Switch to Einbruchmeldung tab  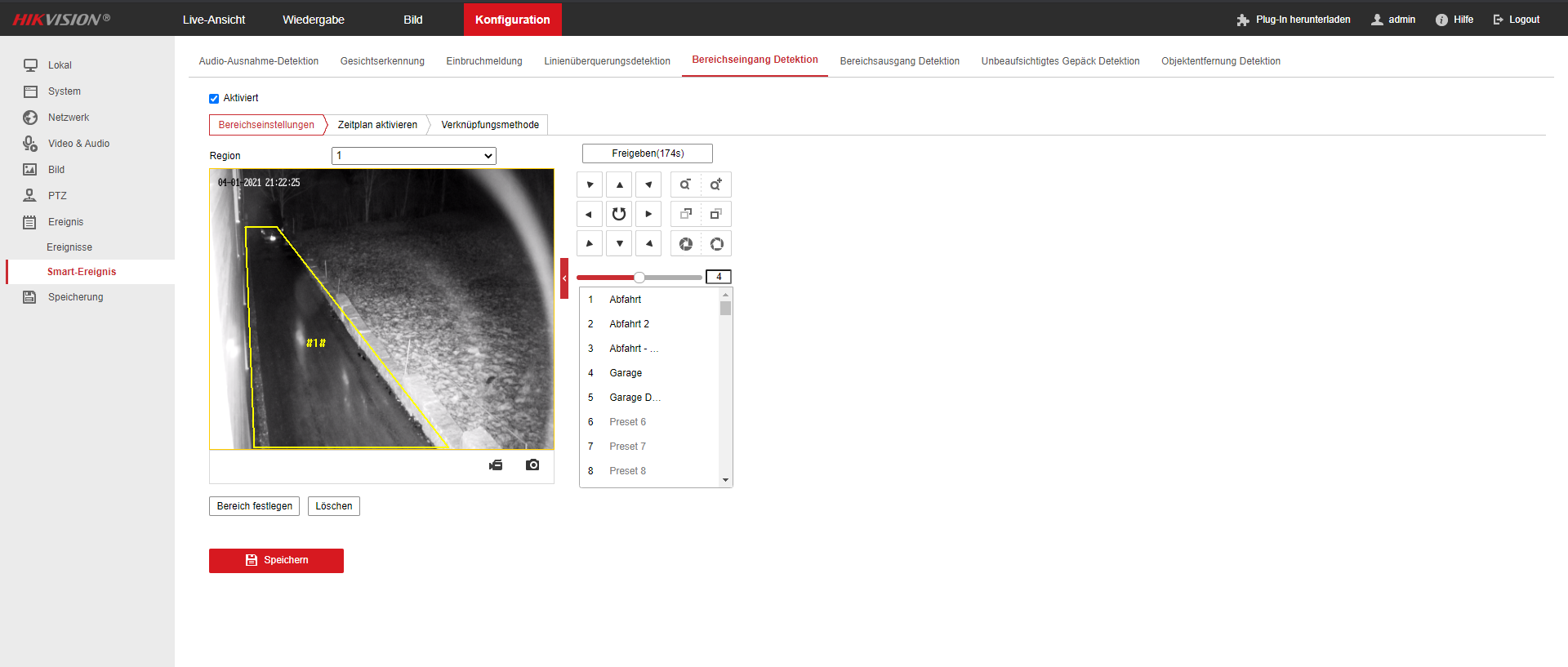point(483,61)
